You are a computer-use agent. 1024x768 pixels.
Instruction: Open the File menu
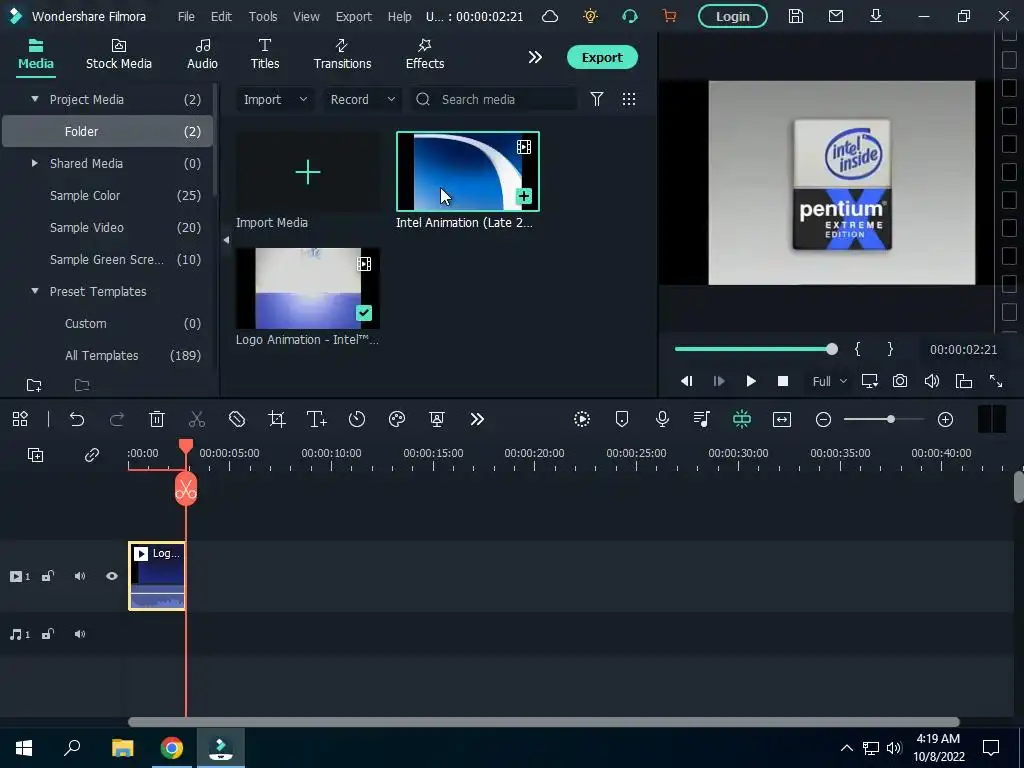[x=186, y=16]
